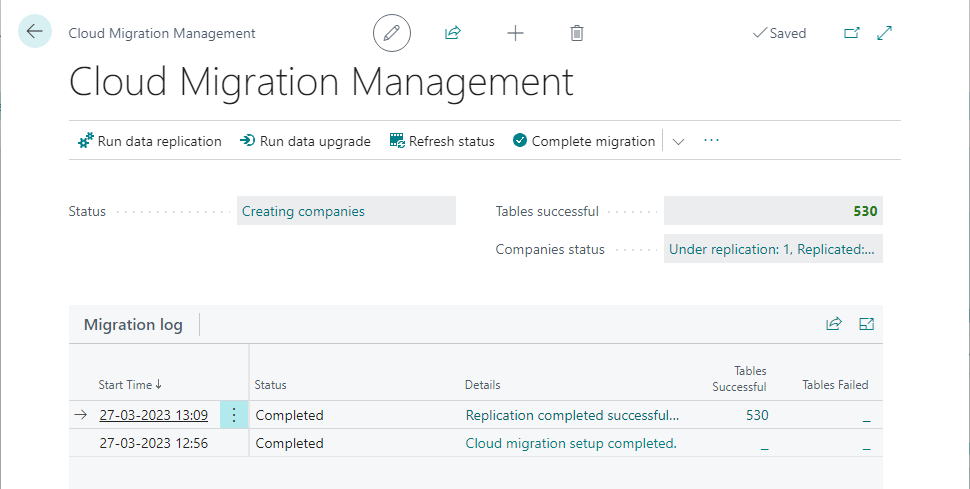Viewport: 970px width, 489px height.
Task: Open Replication completed successfully details
Action: (x=572, y=415)
